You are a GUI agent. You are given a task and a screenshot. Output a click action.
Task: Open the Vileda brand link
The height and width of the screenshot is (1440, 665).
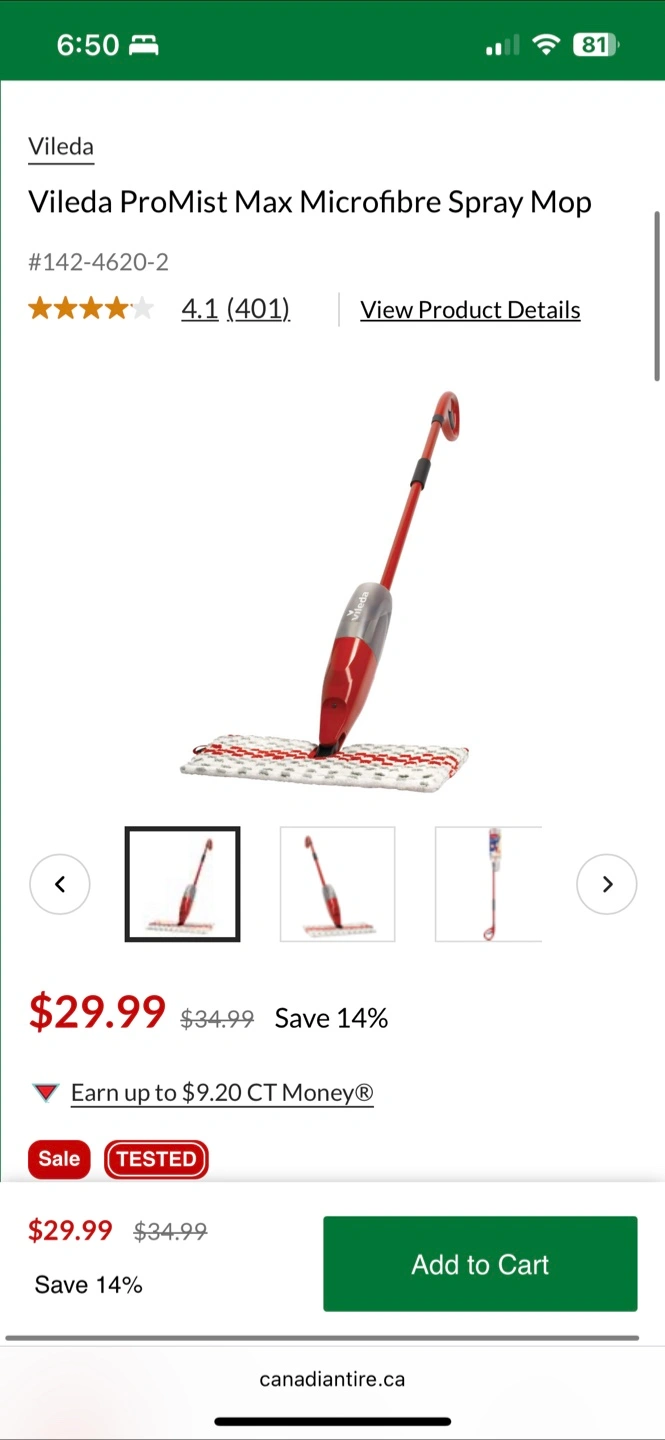(x=61, y=147)
